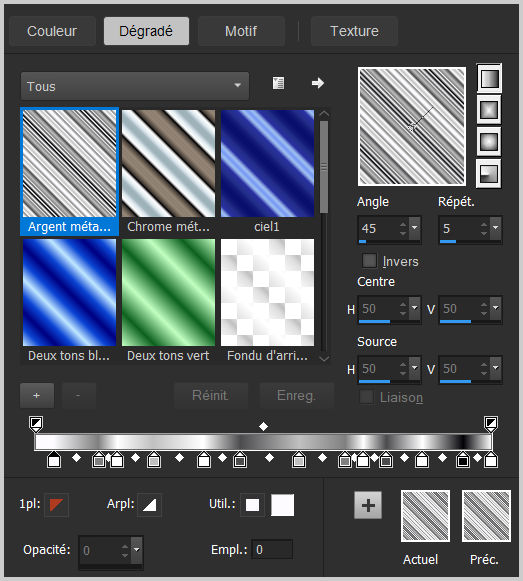Image resolution: width=523 pixels, height=581 pixels.
Task: Click the Réinit. button
Action: point(211,395)
